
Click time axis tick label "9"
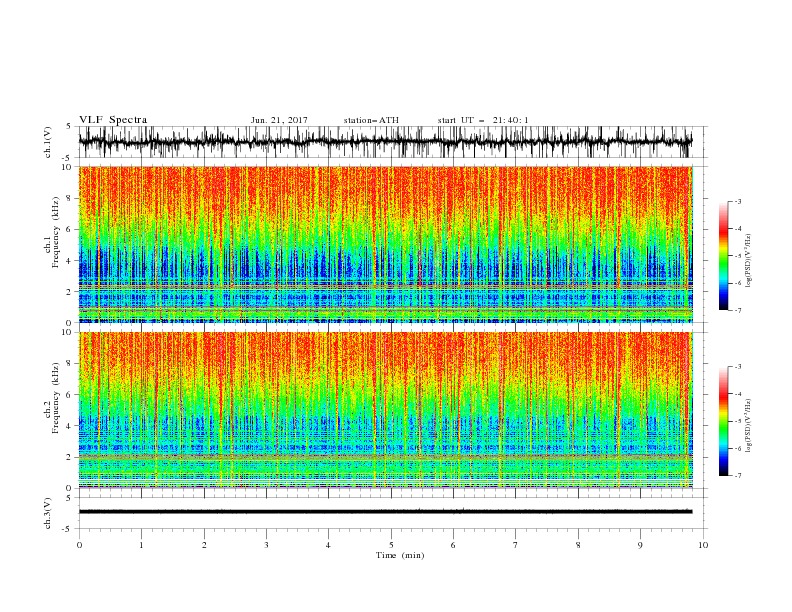pyautogui.click(x=640, y=545)
